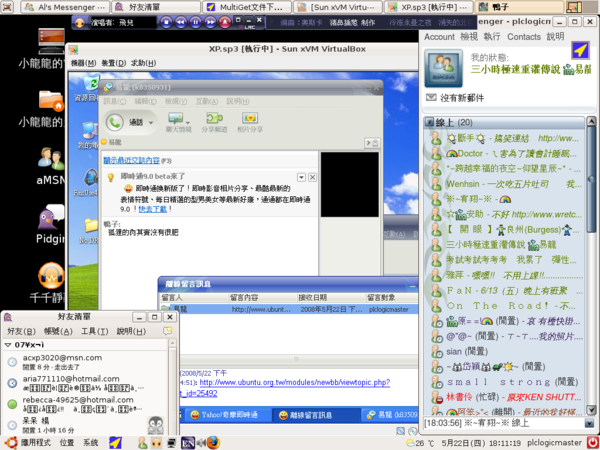Open Contacts menu in aMSN
600x450 pixels.
tap(524, 37)
